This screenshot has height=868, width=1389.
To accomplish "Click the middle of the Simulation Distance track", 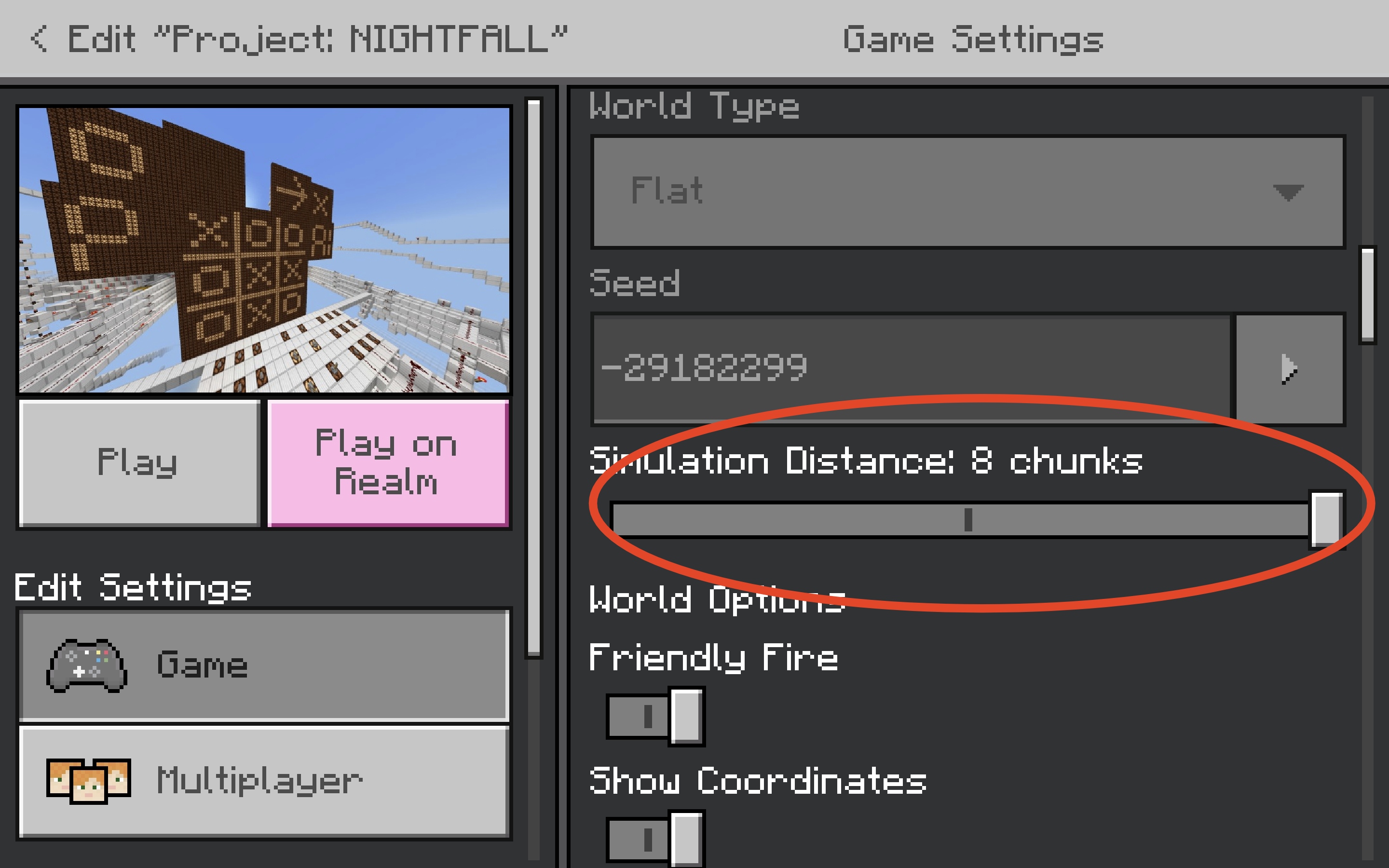I will point(968,519).
